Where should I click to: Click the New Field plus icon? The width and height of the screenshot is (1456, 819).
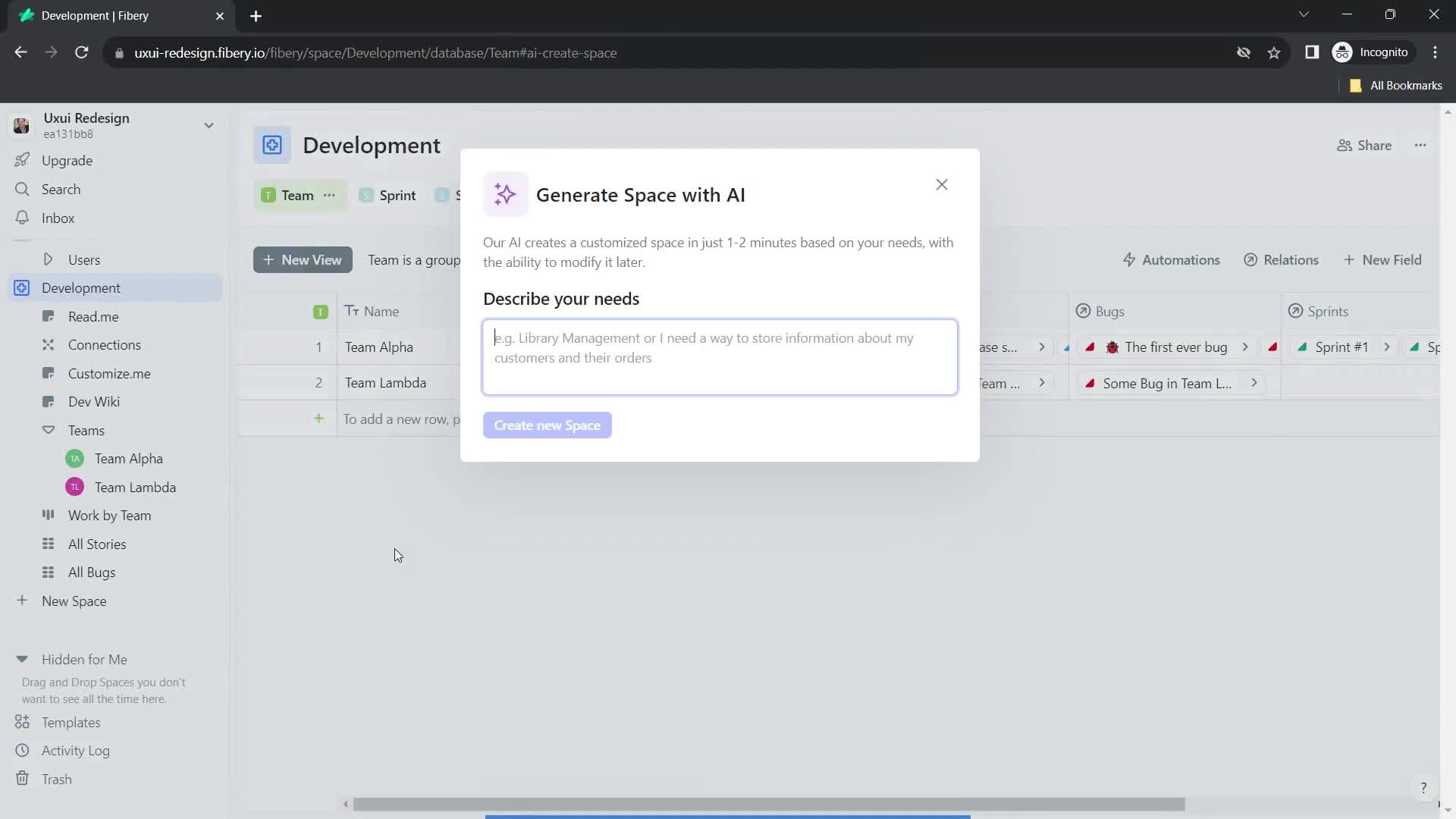pos(1351,259)
